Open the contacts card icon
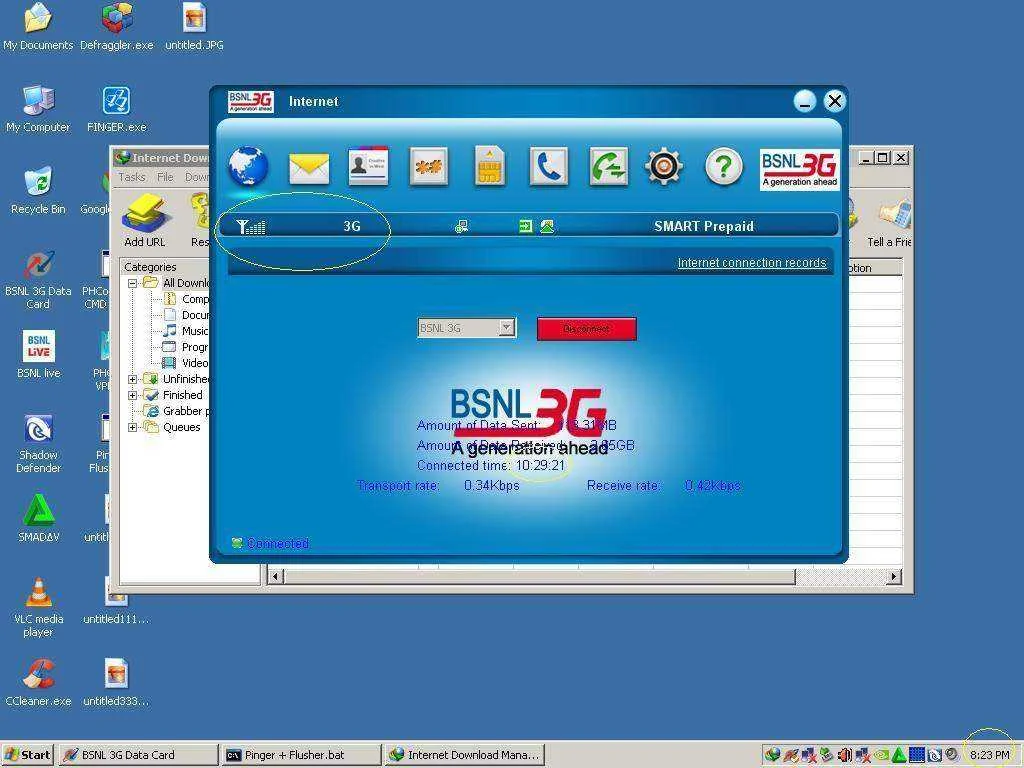The image size is (1024, 768). pos(368,166)
